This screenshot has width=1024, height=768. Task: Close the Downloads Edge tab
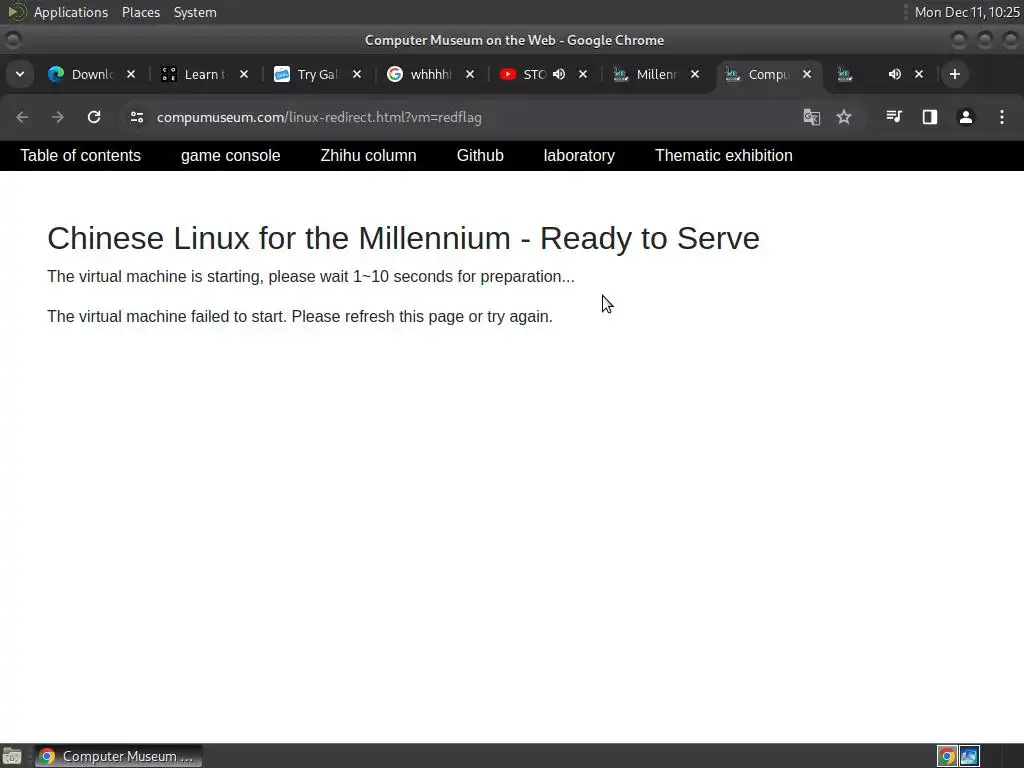(x=131, y=74)
